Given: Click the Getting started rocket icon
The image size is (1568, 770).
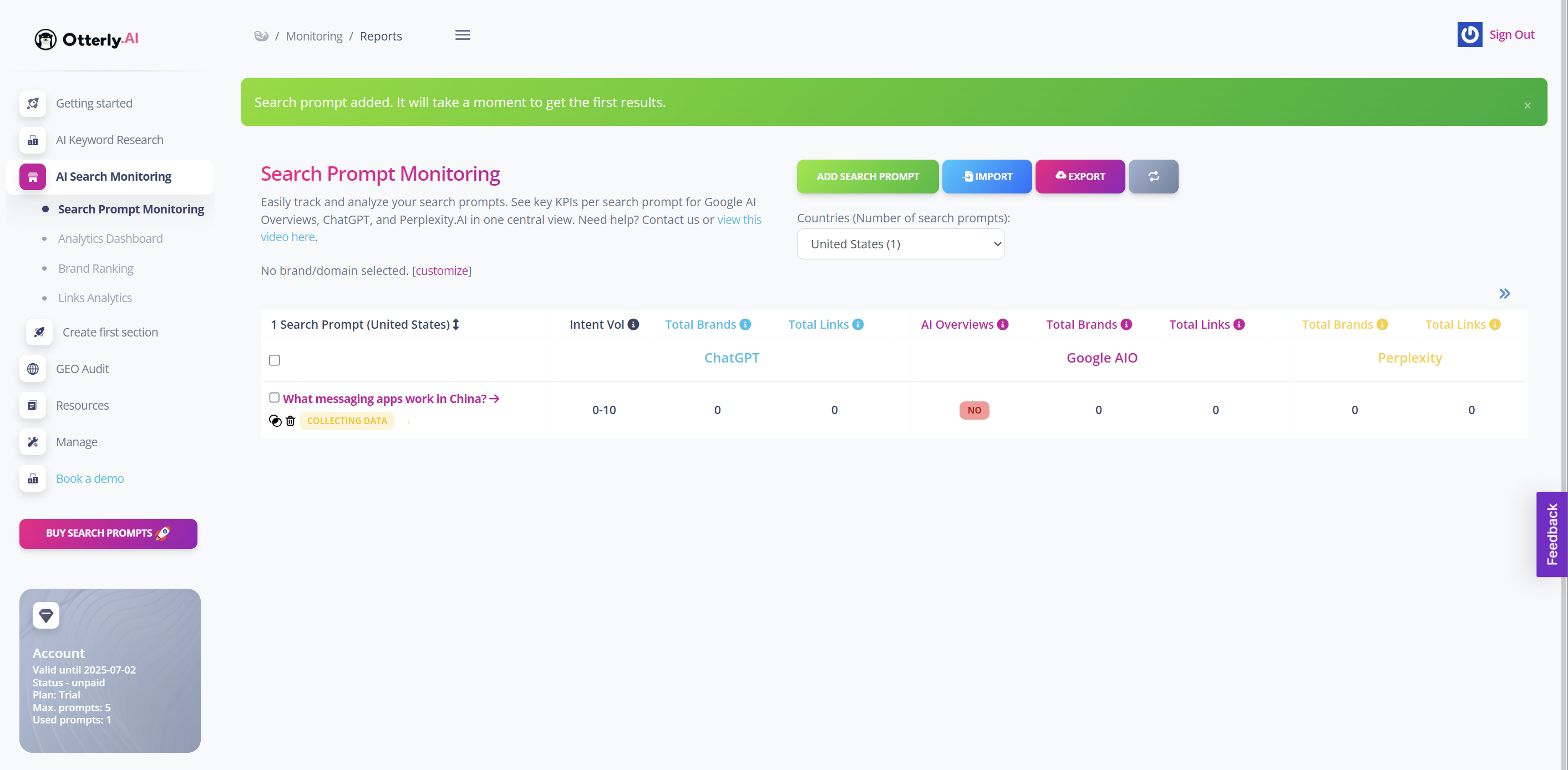Looking at the screenshot, I should 33,104.
